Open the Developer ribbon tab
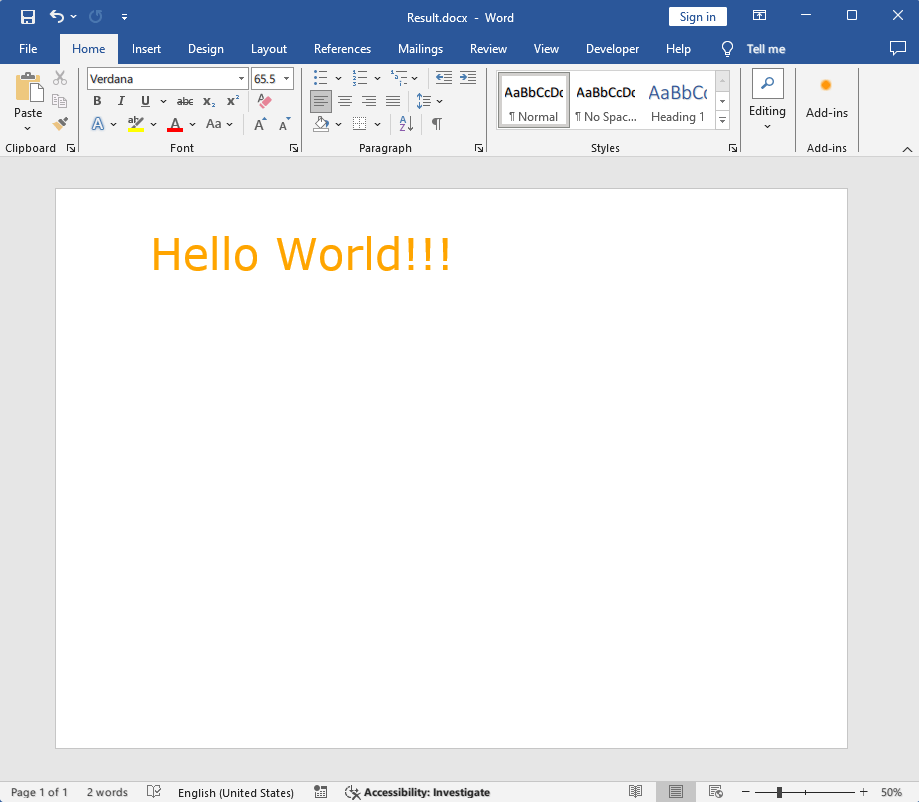Viewport: 919px width, 802px height. (612, 48)
